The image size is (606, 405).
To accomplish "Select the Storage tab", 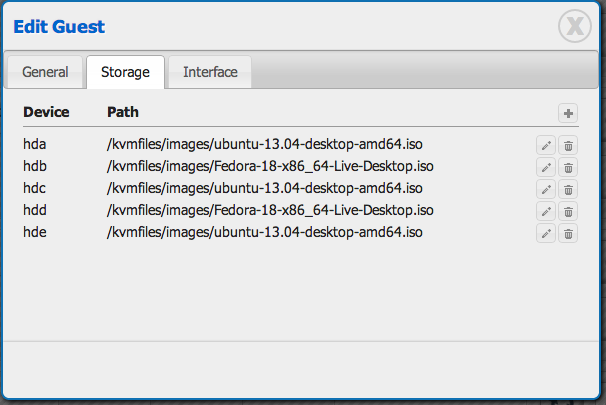I will tap(126, 72).
